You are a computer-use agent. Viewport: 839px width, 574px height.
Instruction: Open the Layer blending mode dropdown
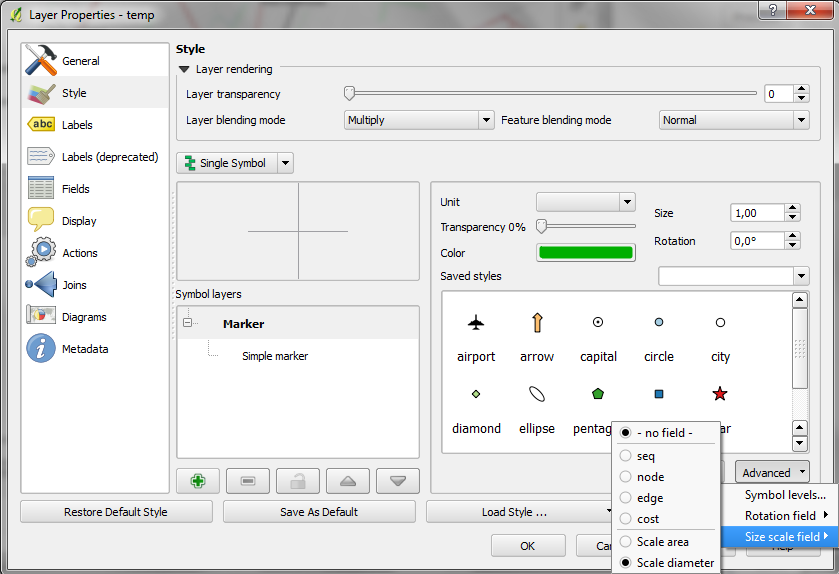point(419,120)
